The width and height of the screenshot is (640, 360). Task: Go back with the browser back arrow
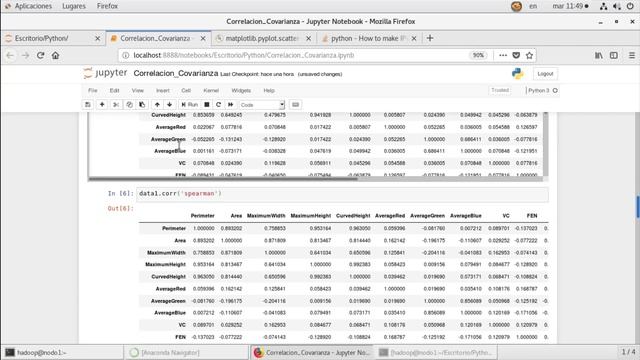point(10,56)
